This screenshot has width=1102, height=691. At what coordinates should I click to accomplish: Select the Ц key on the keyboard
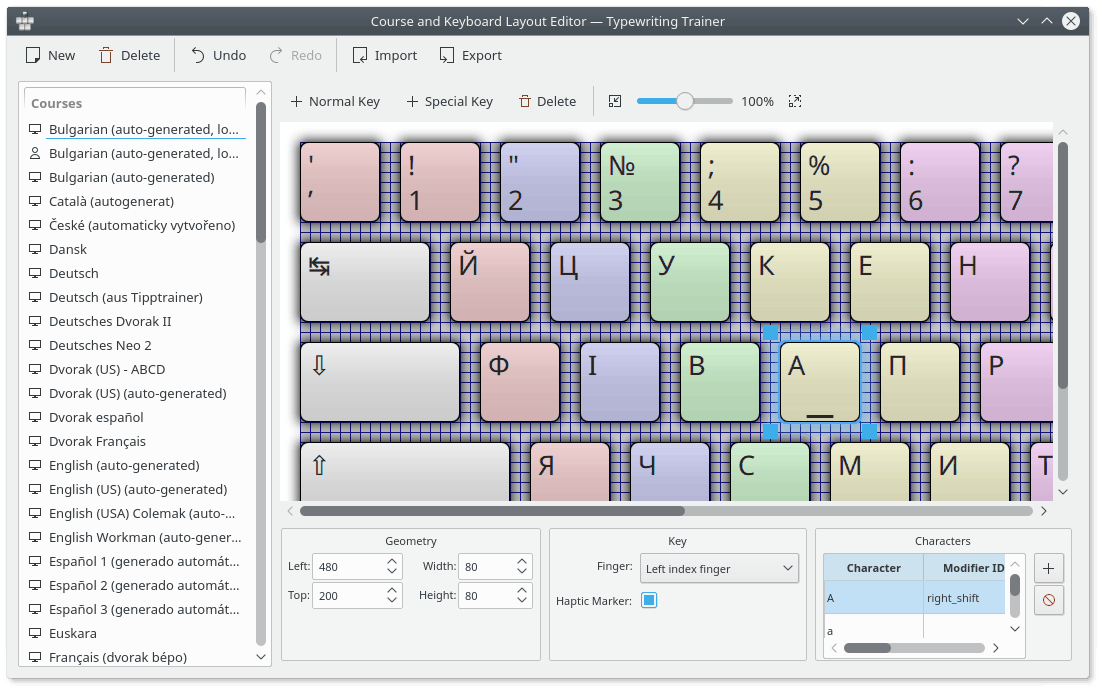pyautogui.click(x=590, y=283)
